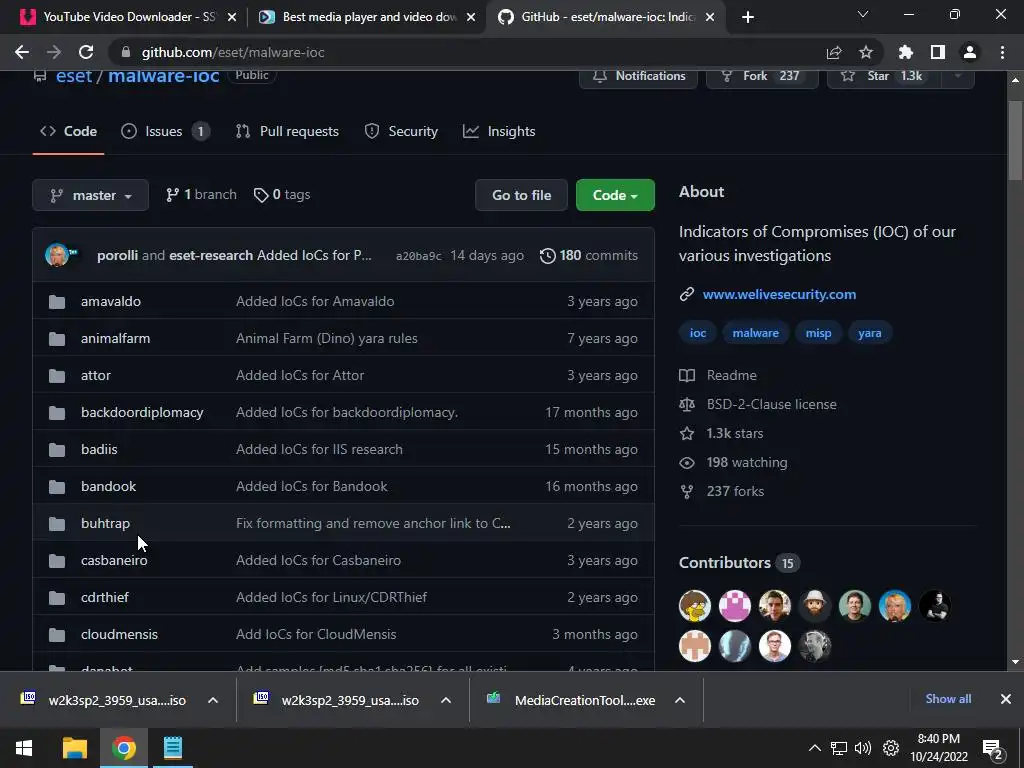Switch to the Code tab
This screenshot has width=1024, height=768.
coord(69,131)
